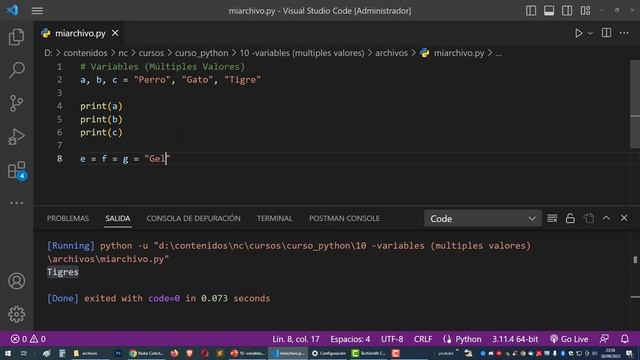Open run options dropdown arrow
640x360 pixels.
click(590, 33)
